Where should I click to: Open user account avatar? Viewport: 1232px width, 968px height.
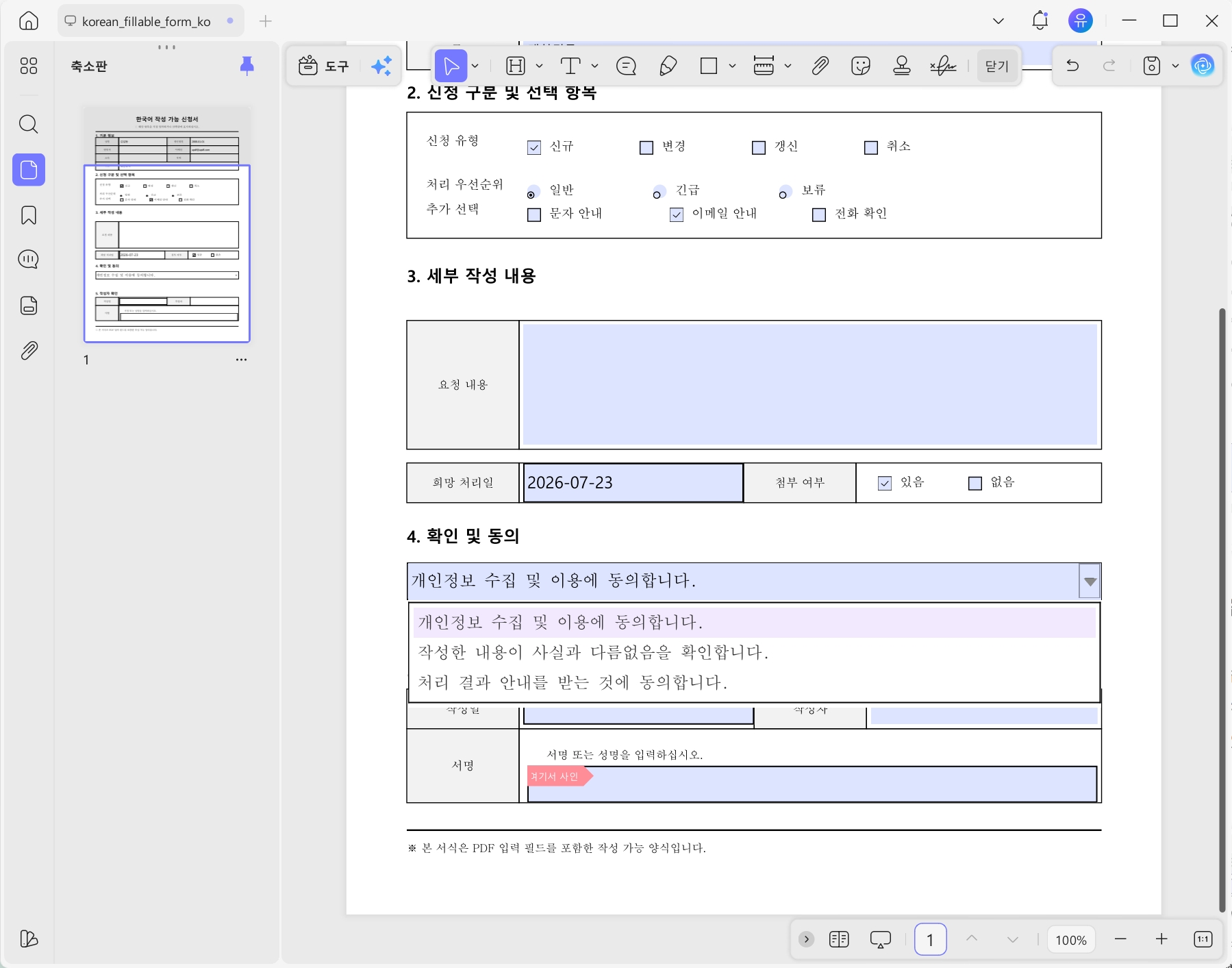1081,21
